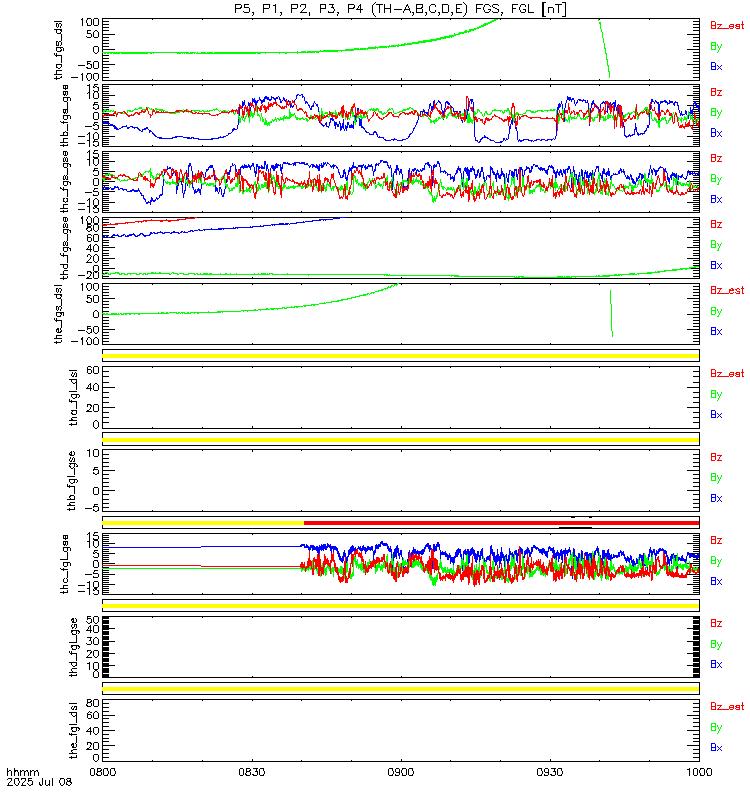The image size is (750, 800).
Task: Click Bz_est legend of the_fgl_dsl bottom panel
Action: 727,707
